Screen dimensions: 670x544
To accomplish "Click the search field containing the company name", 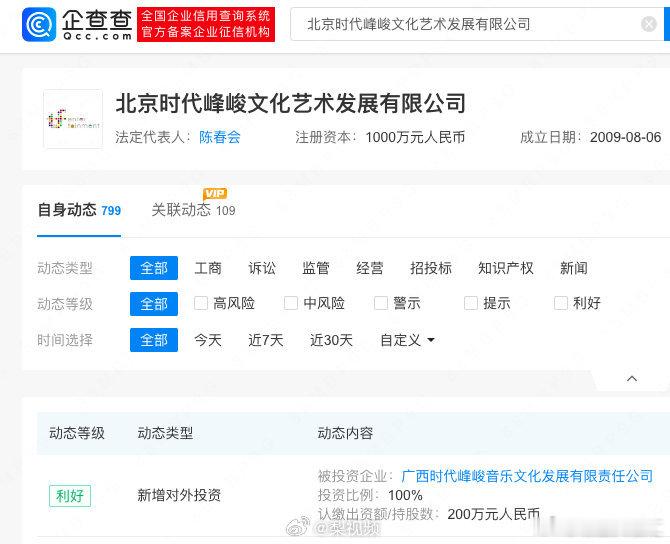I will point(477,24).
